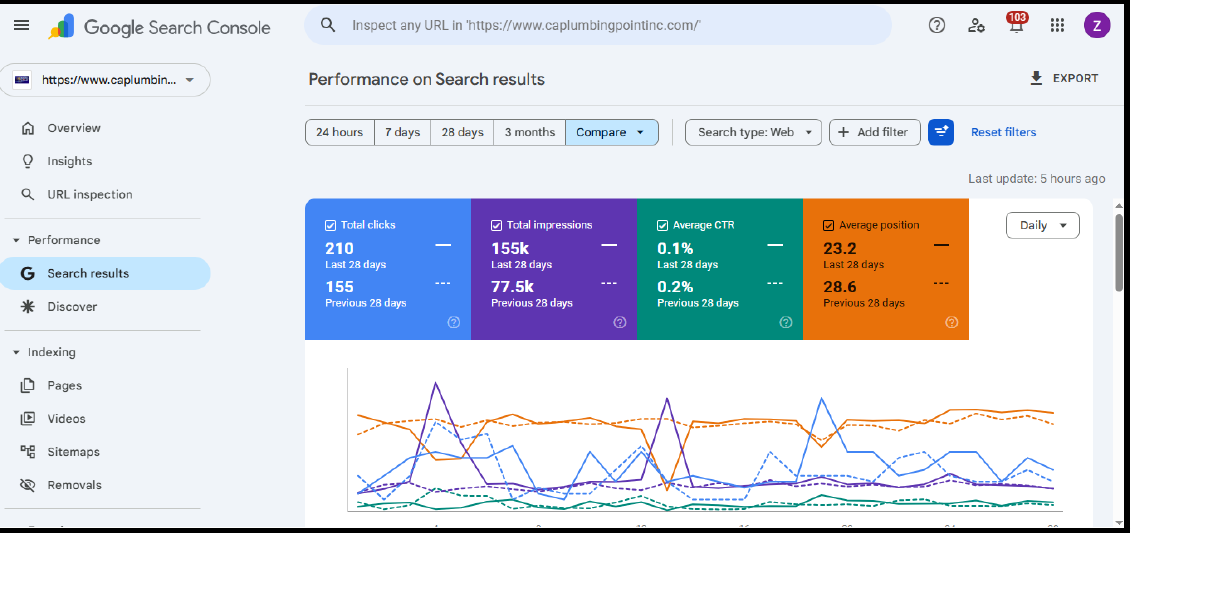
Task: Click the page vertical scrollbar
Action: point(1119,252)
